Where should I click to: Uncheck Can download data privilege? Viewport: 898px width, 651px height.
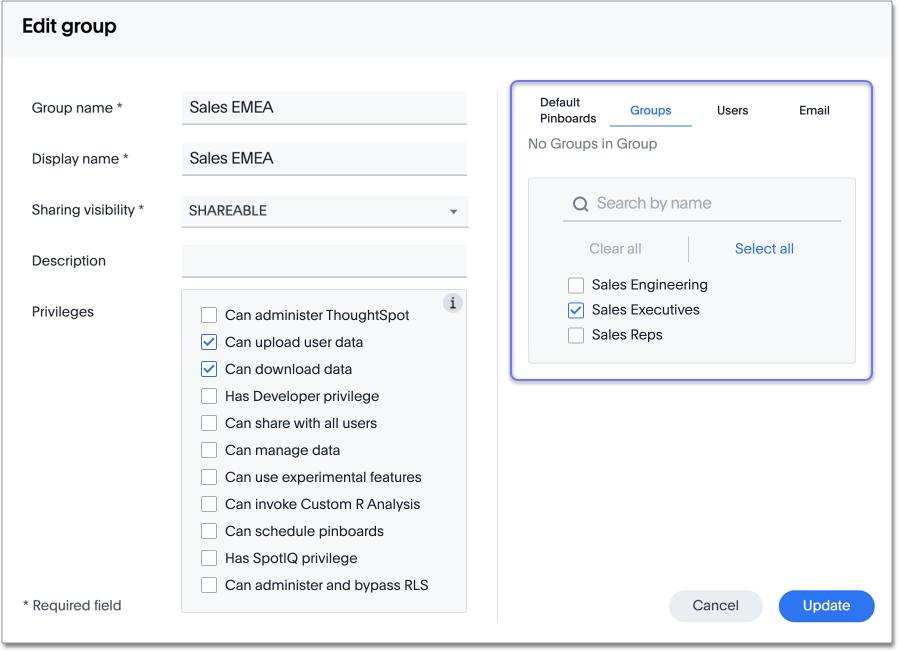(209, 369)
